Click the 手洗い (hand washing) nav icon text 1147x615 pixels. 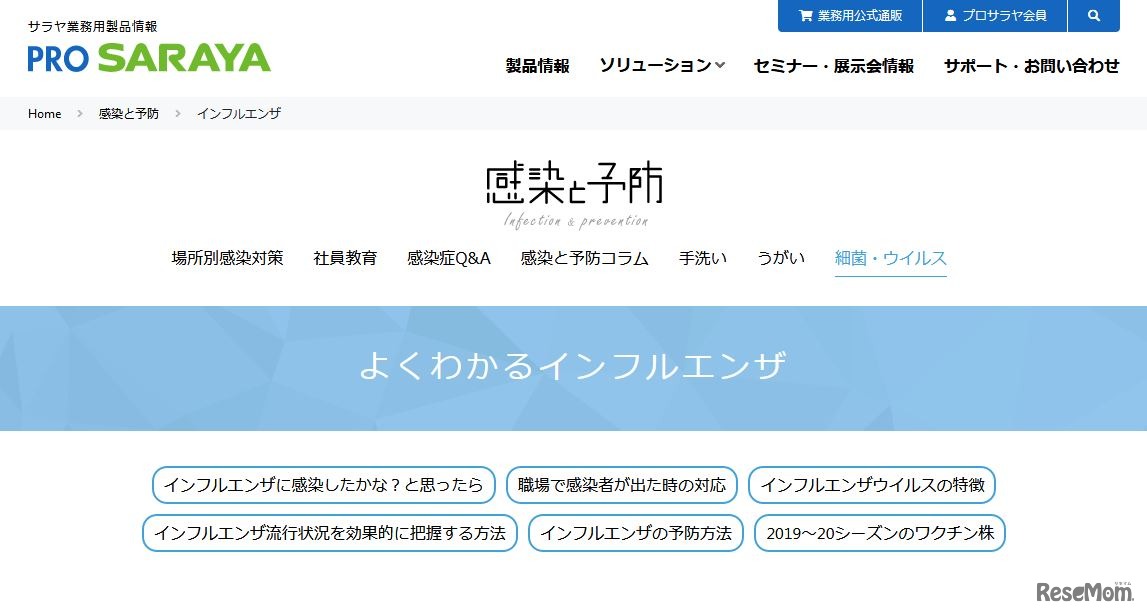pyautogui.click(x=703, y=258)
